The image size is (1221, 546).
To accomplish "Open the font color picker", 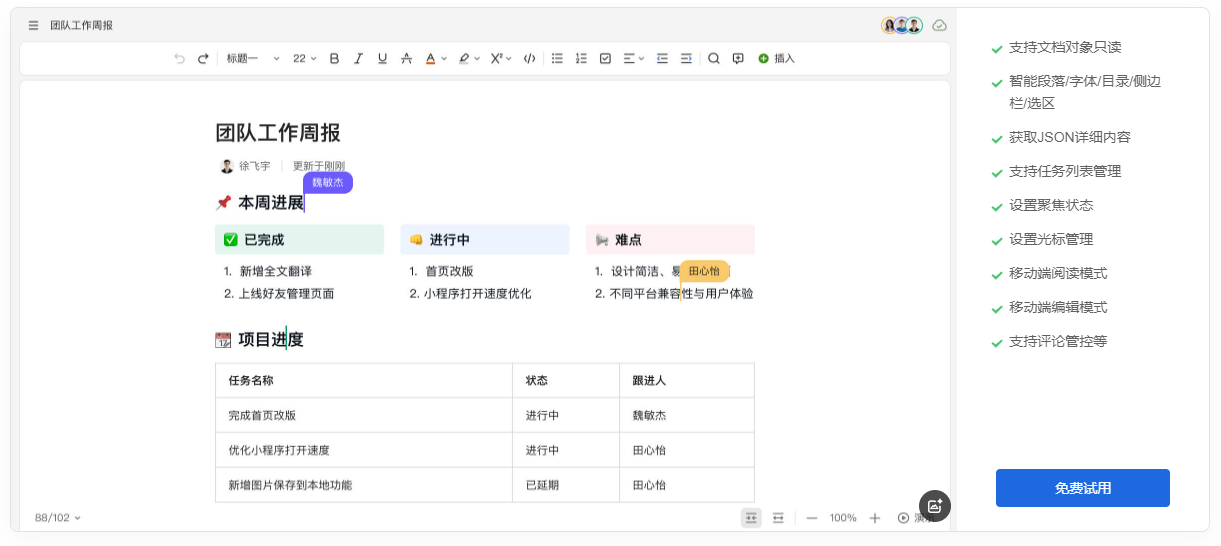I will tap(435, 59).
